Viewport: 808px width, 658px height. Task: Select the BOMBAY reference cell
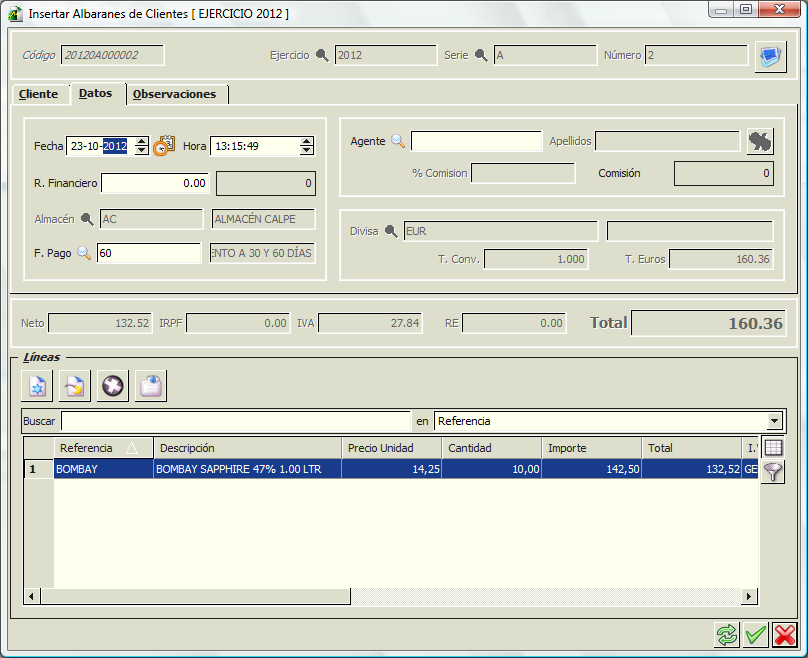point(104,469)
